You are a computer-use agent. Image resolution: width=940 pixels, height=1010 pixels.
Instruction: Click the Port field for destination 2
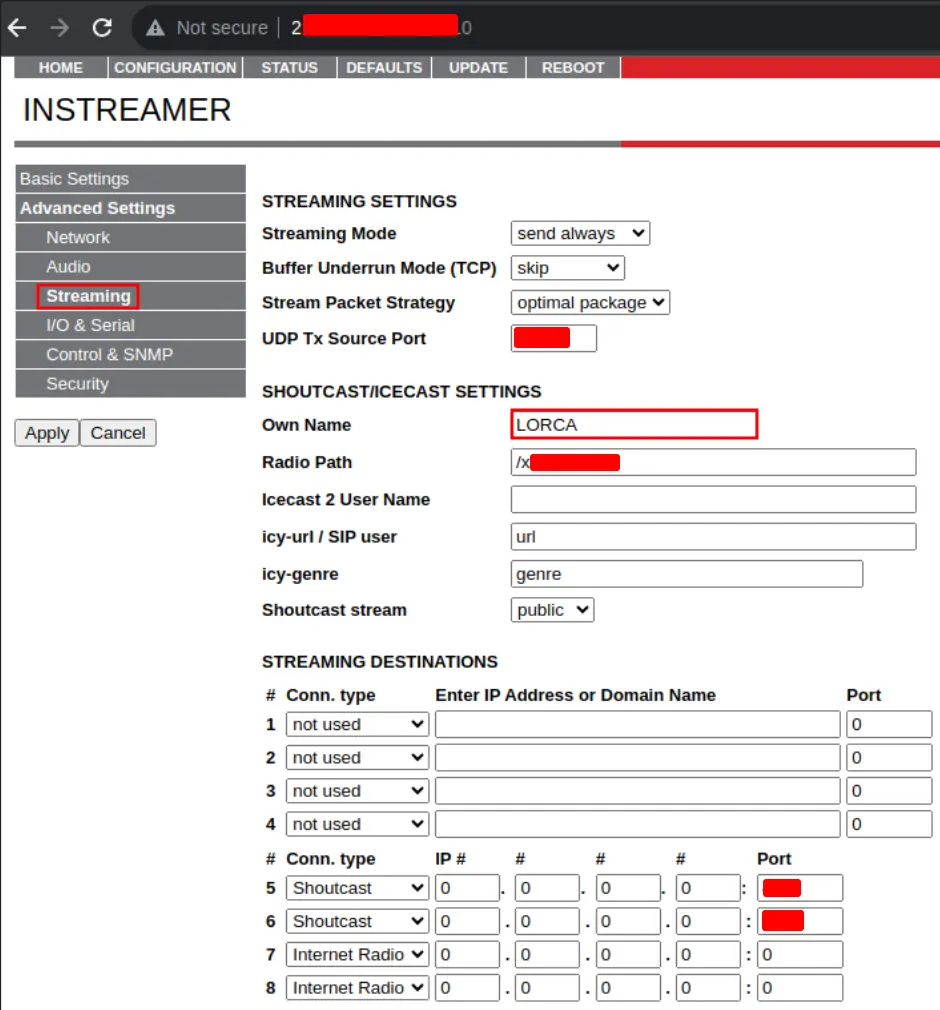coord(889,758)
